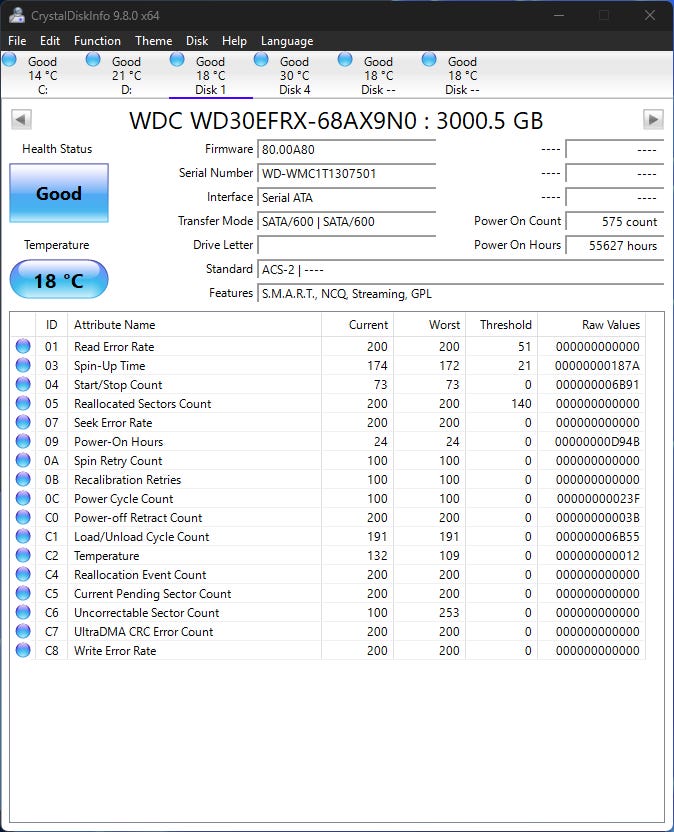Click status orb of Disk 4
This screenshot has width=674, height=832.
261,59
